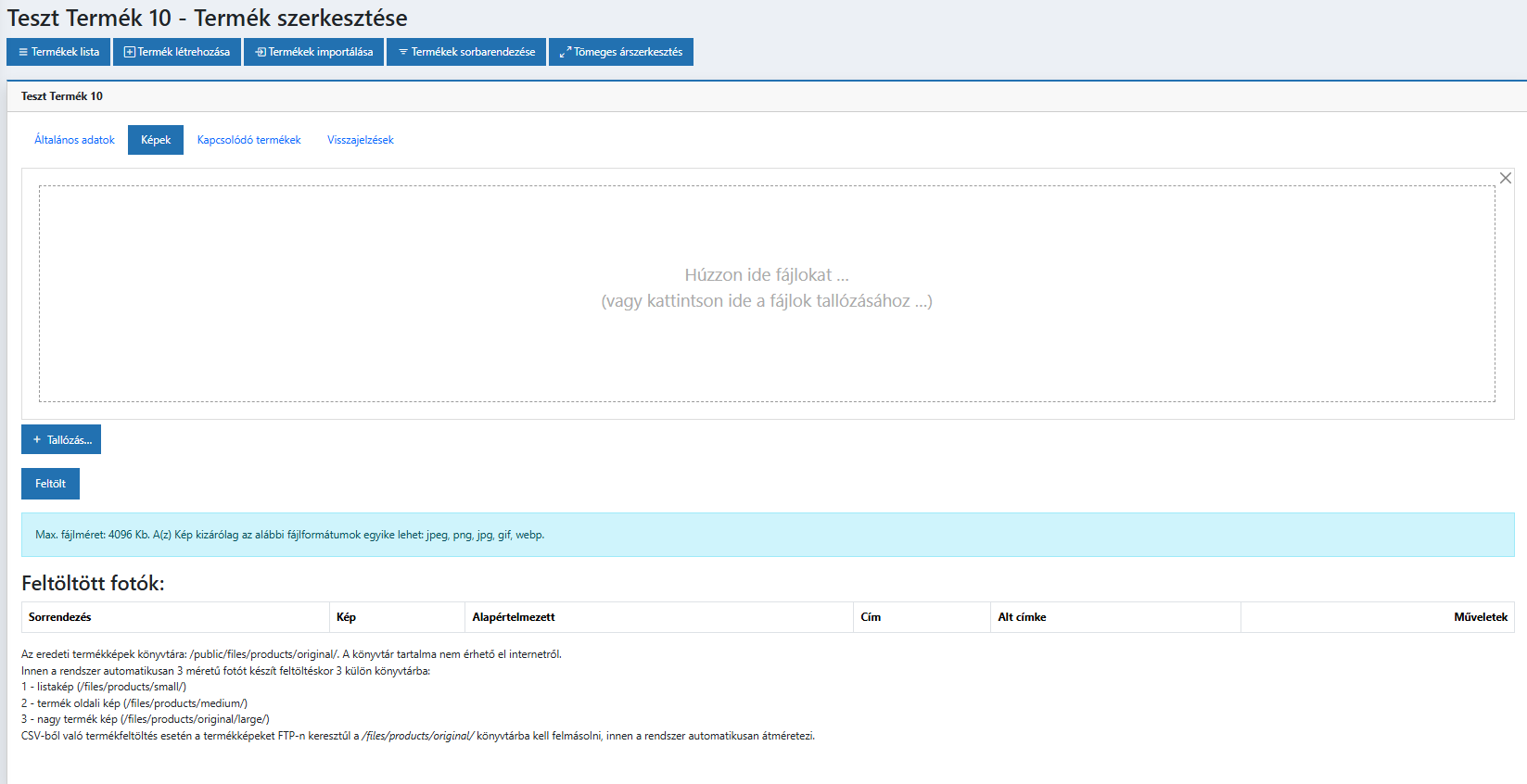The width and height of the screenshot is (1527, 784).
Task: Click the sort icon on Termékek sorbarendezése
Action: click(x=403, y=53)
